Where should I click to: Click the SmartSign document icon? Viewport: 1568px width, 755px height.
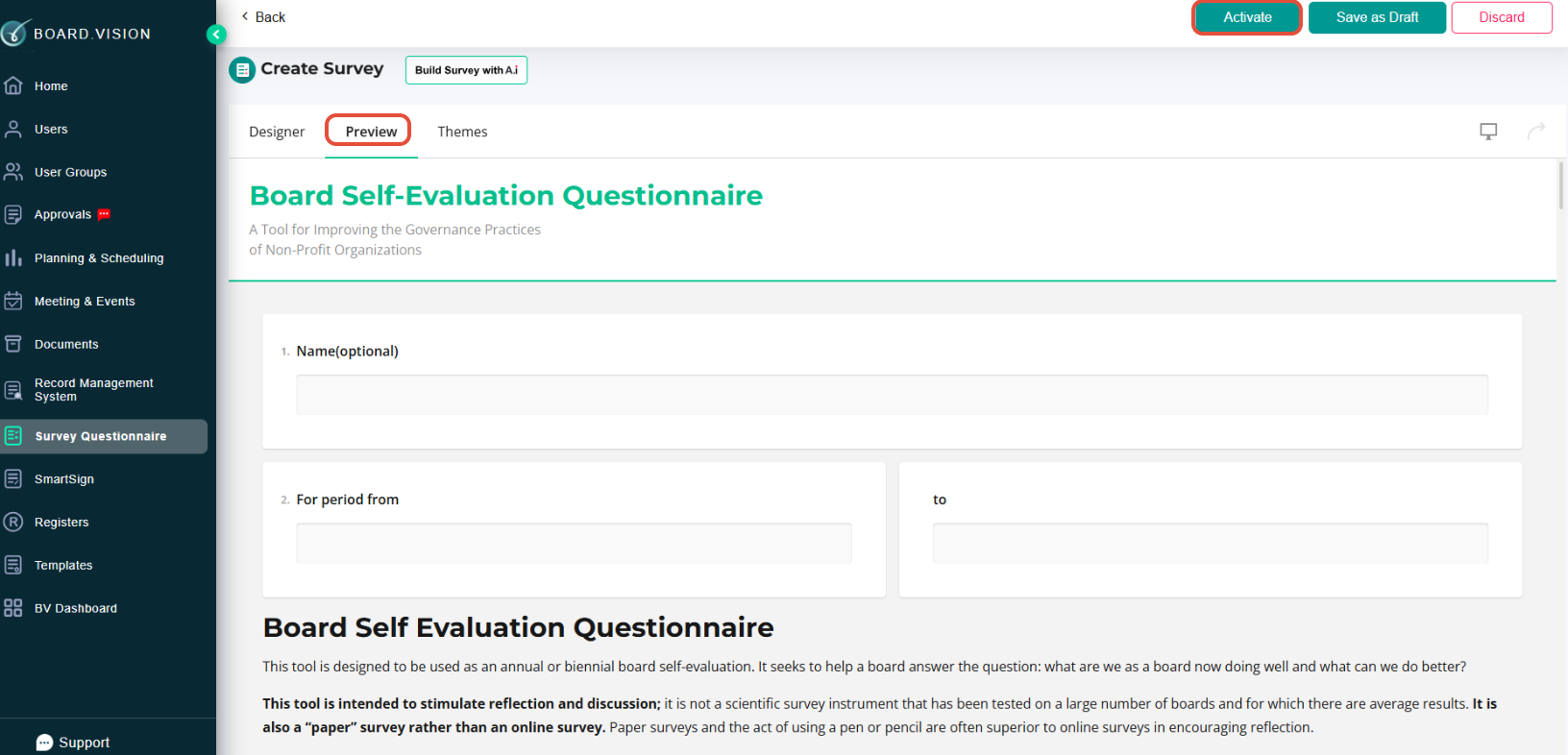[x=13, y=478]
